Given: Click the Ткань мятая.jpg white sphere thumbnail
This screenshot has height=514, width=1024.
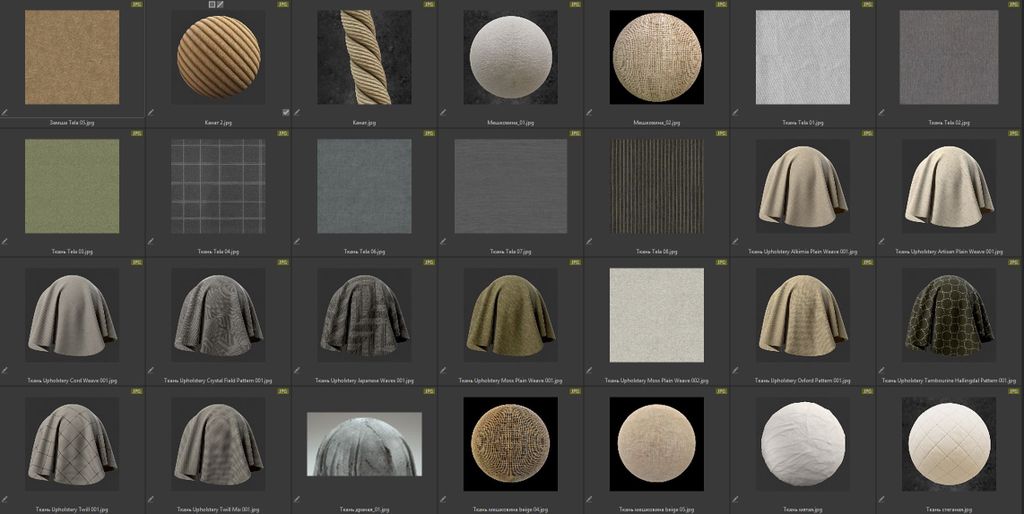Looking at the screenshot, I should pyautogui.click(x=802, y=443).
